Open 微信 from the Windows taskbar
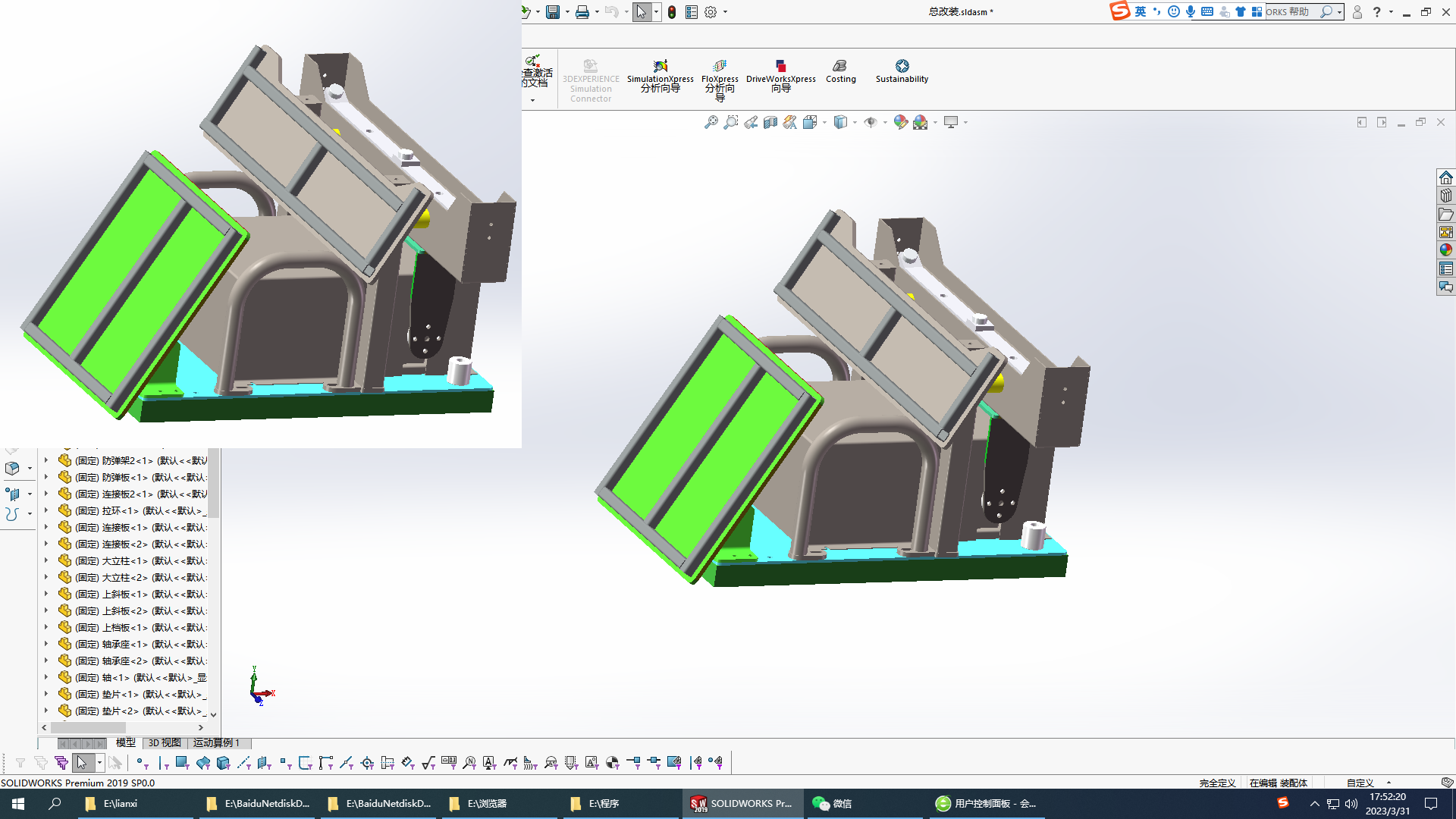 pos(833,804)
